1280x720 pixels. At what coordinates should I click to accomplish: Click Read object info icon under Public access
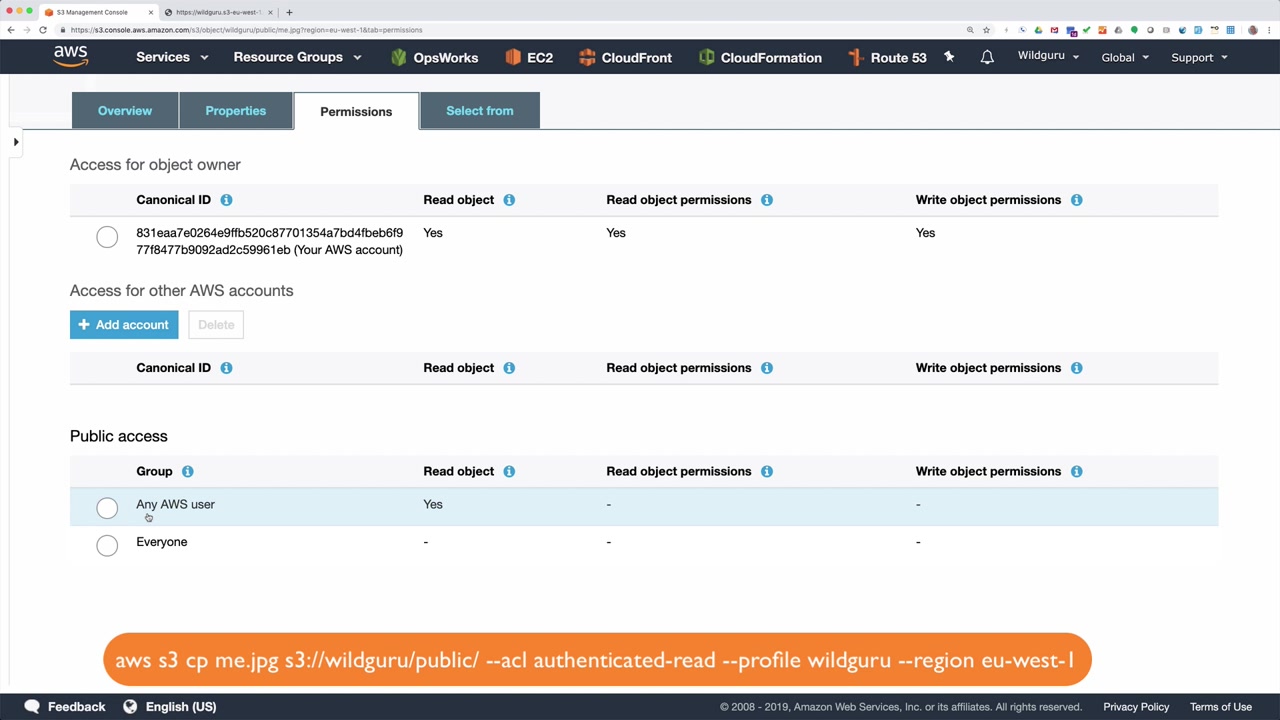[509, 471]
